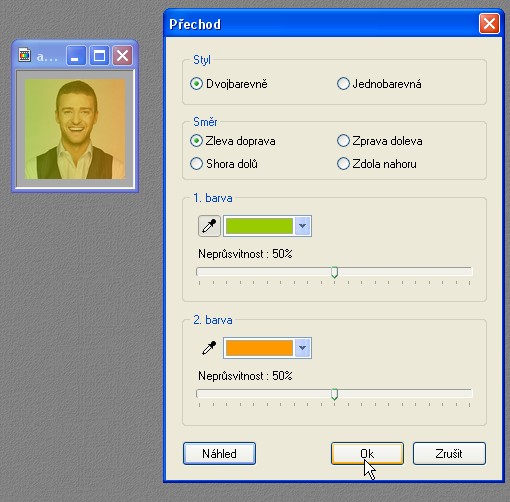Click the green color swatch

259,226
